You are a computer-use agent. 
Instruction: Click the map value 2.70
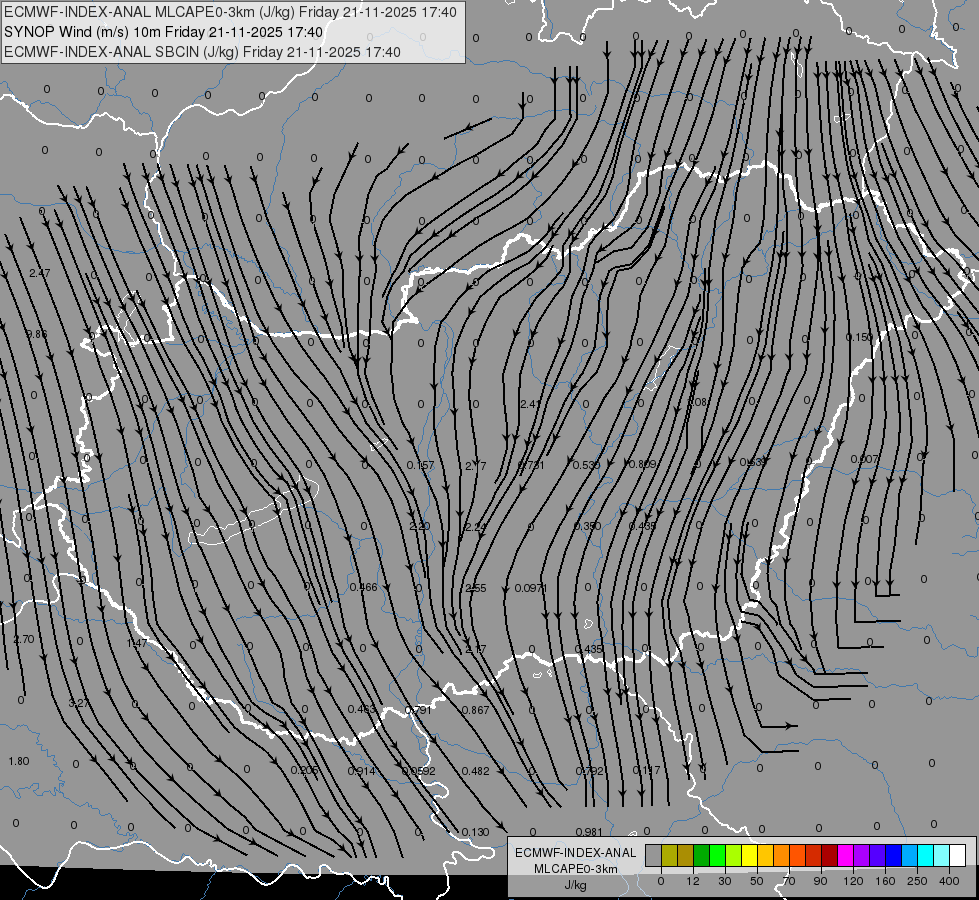click(x=24, y=639)
